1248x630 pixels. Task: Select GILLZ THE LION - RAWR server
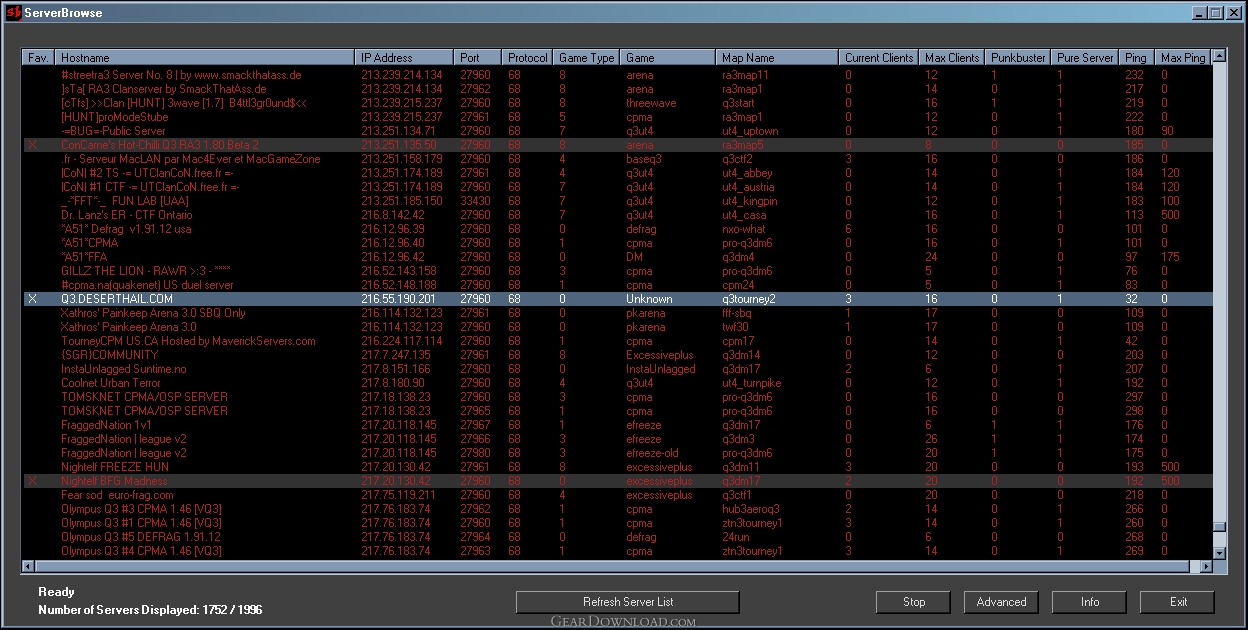coord(617,271)
